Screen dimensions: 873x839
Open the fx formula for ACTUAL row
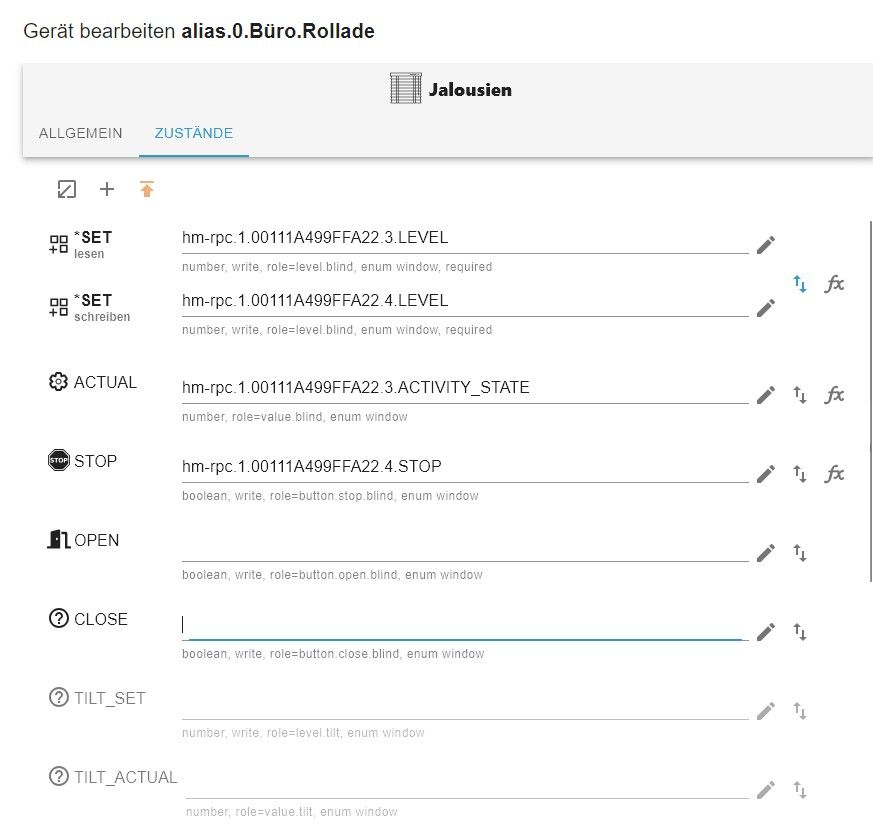coord(834,395)
